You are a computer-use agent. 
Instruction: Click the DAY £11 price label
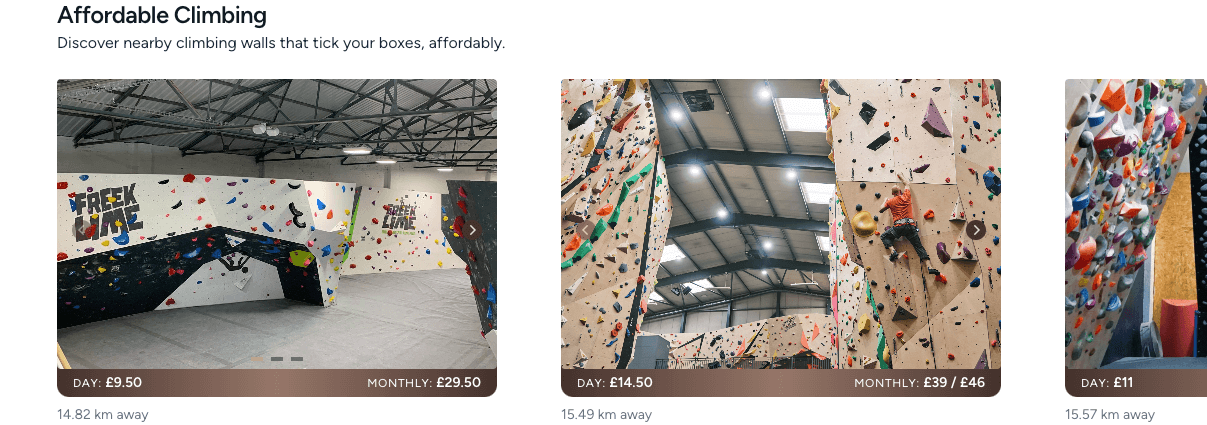pyautogui.click(x=1108, y=383)
